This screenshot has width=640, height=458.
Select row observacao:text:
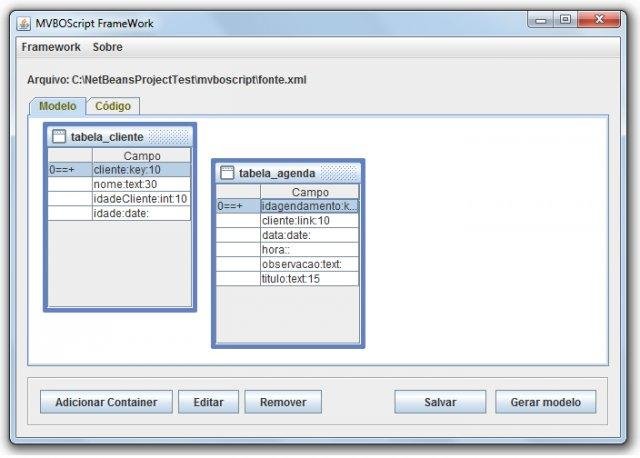coord(287,264)
